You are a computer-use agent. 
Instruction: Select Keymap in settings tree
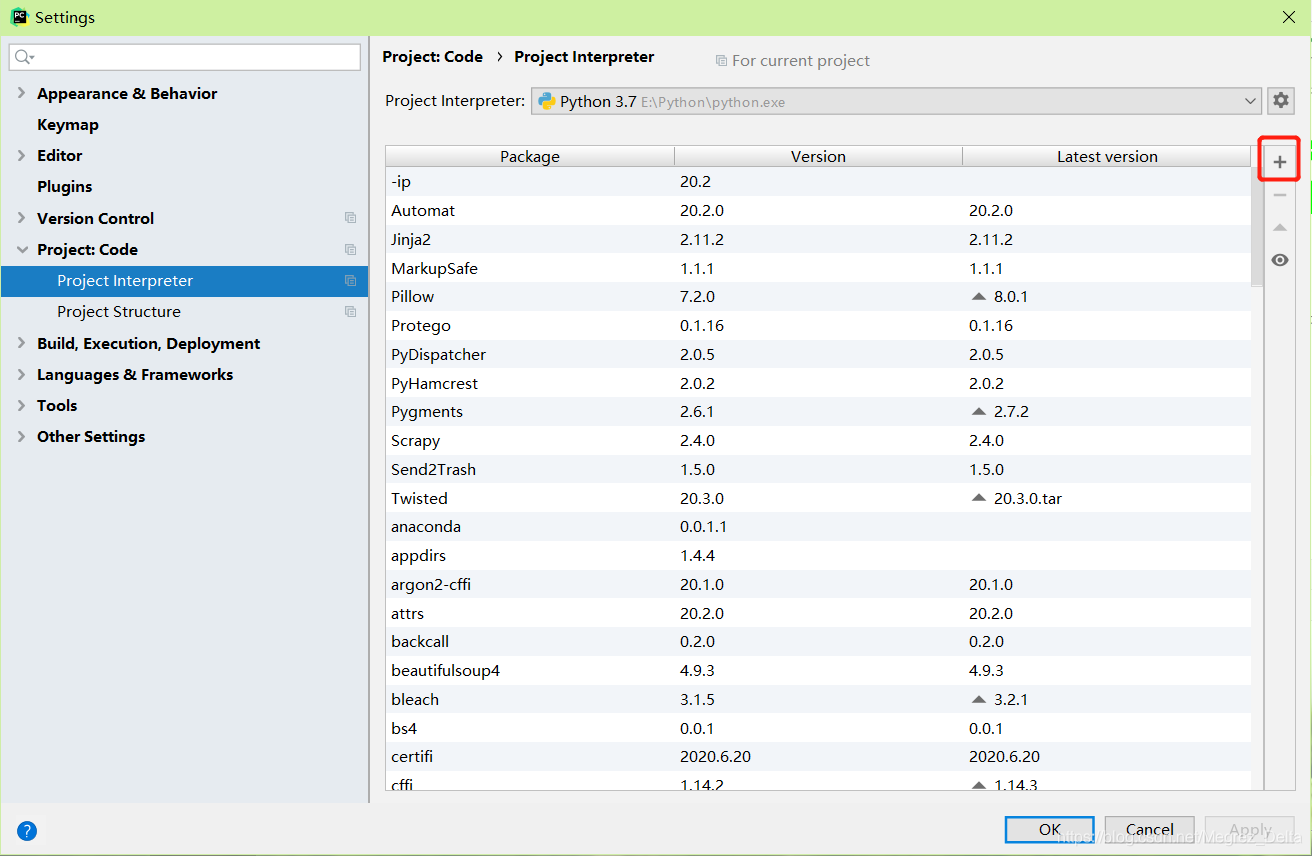68,124
